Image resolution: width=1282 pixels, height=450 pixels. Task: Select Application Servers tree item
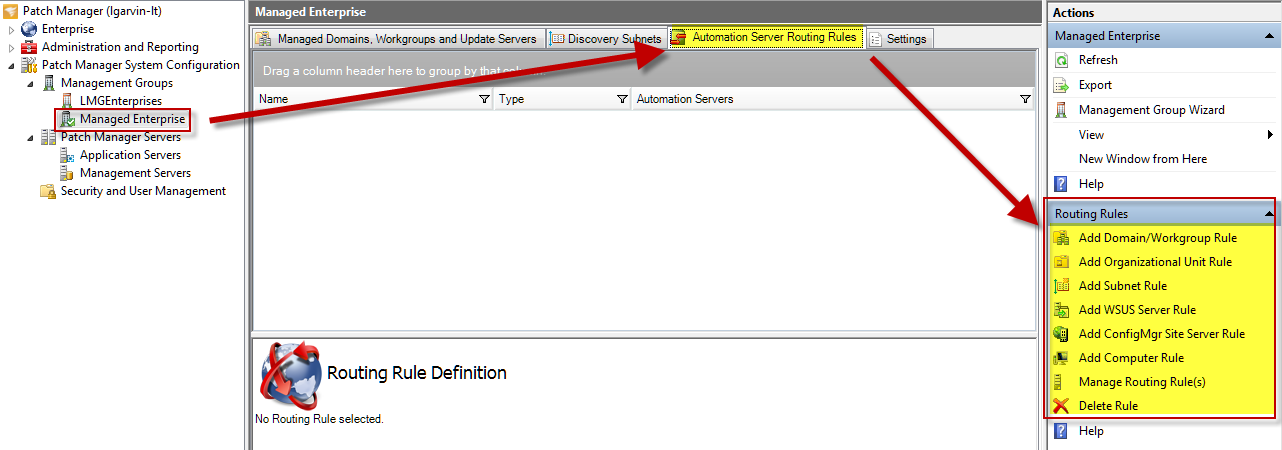pyautogui.click(x=130, y=155)
